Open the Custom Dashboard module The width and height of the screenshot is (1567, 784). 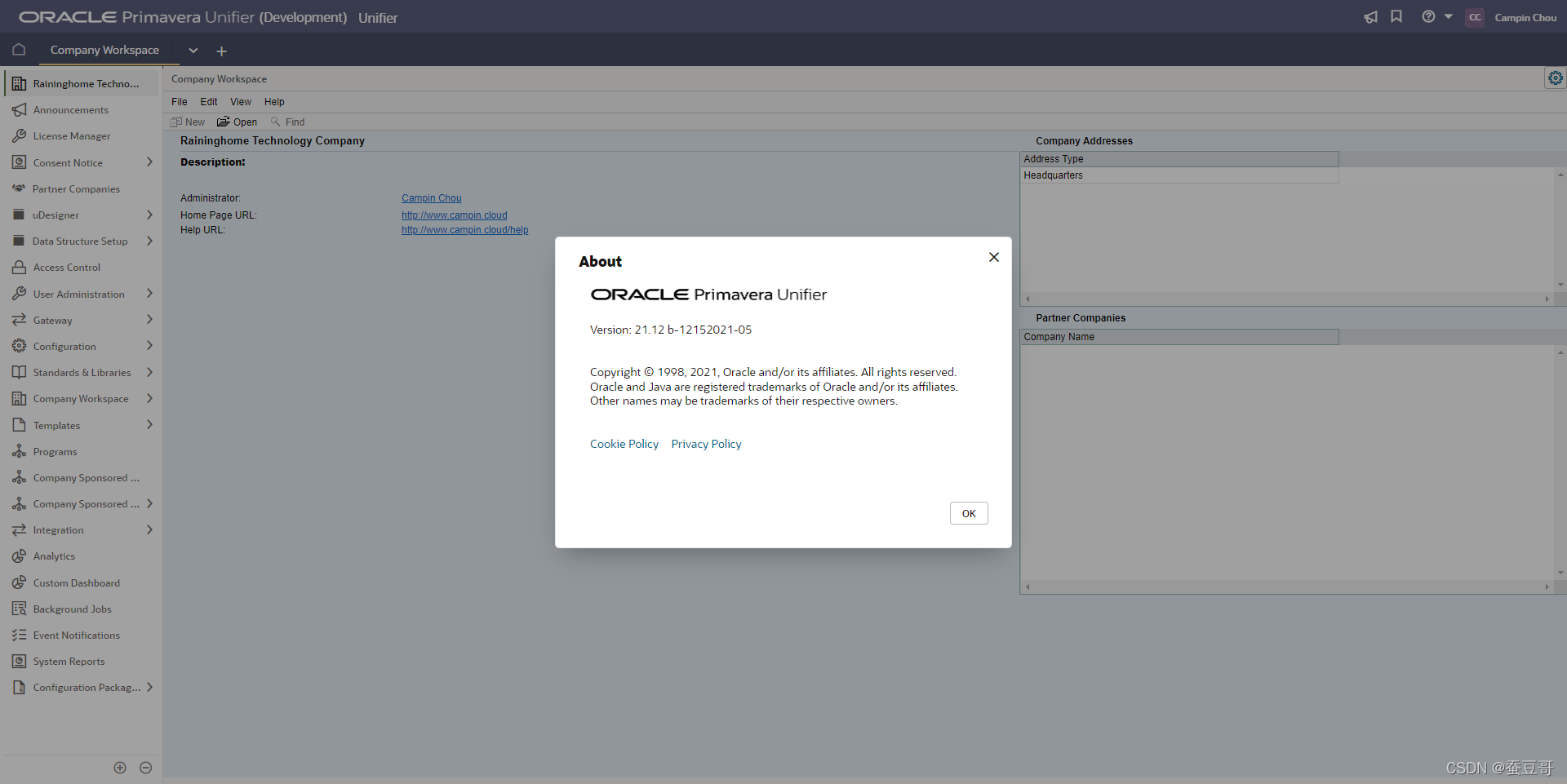[76, 582]
